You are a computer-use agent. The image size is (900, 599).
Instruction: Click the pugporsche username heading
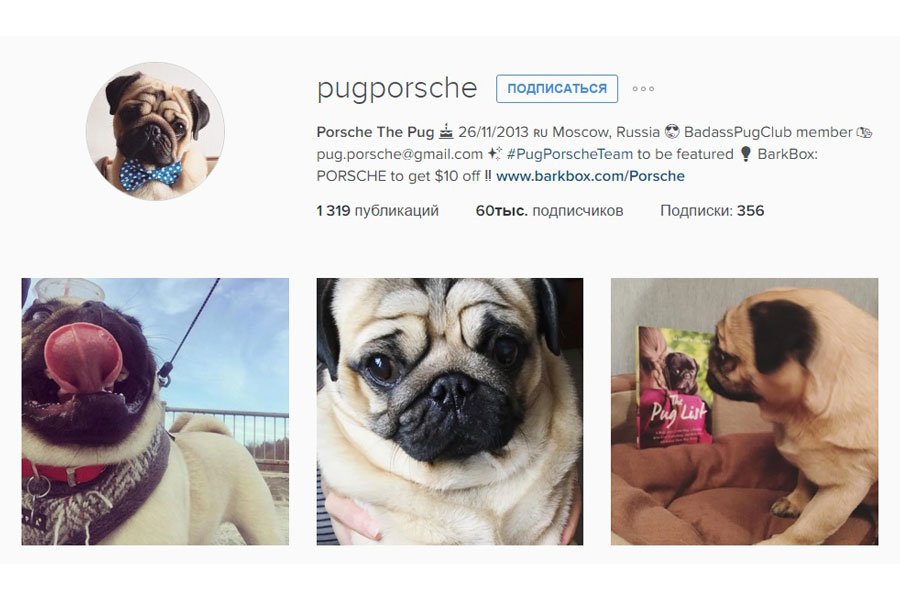397,88
